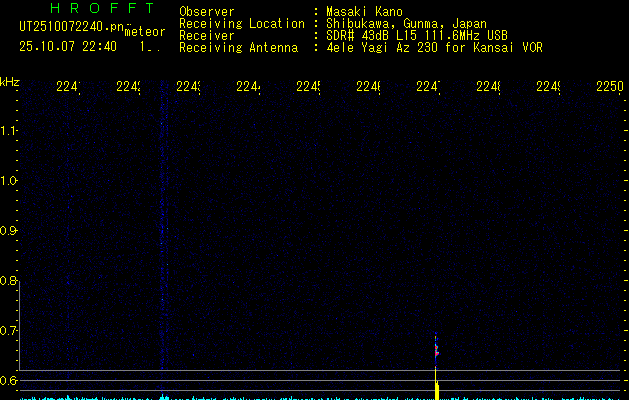Click the 0.7 kHz frequency label
The width and height of the screenshot is (629, 400).
(x=9, y=331)
